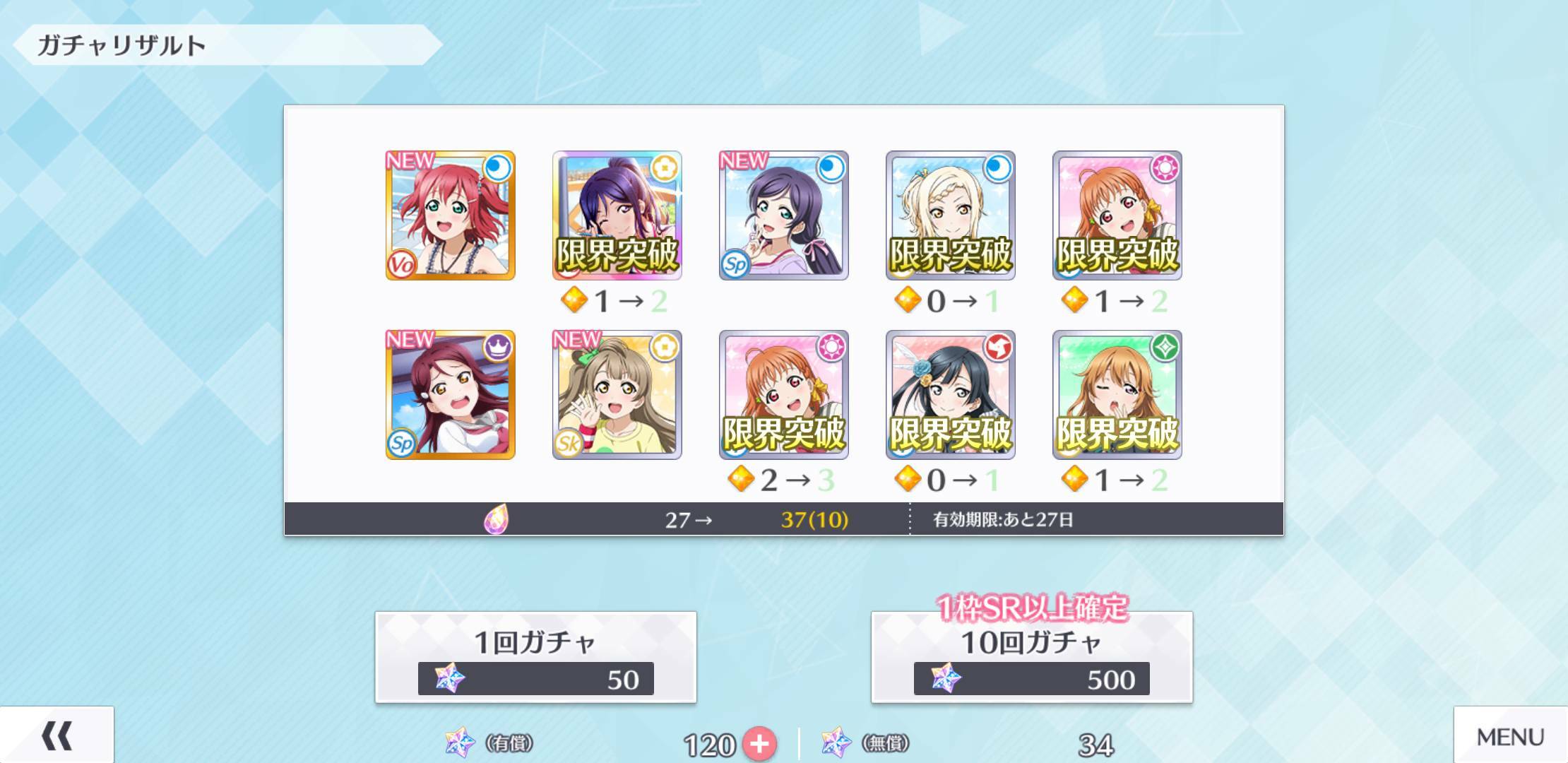Click the blue-haired winking 限界突破 card
Image resolution: width=1568 pixels, height=763 pixels.
pyautogui.click(x=617, y=215)
